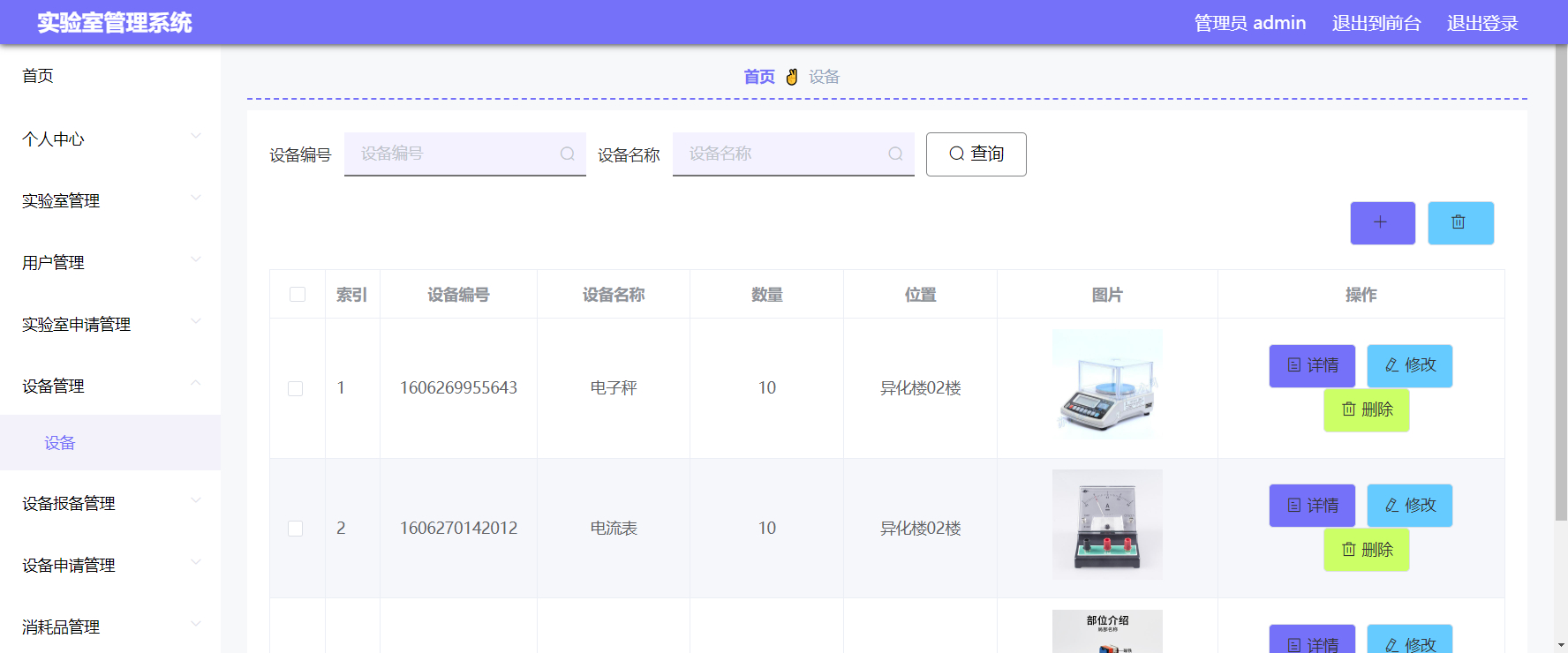Click the 实验室管理系统 title
Viewport: 1568px width, 653px height.
point(115,23)
